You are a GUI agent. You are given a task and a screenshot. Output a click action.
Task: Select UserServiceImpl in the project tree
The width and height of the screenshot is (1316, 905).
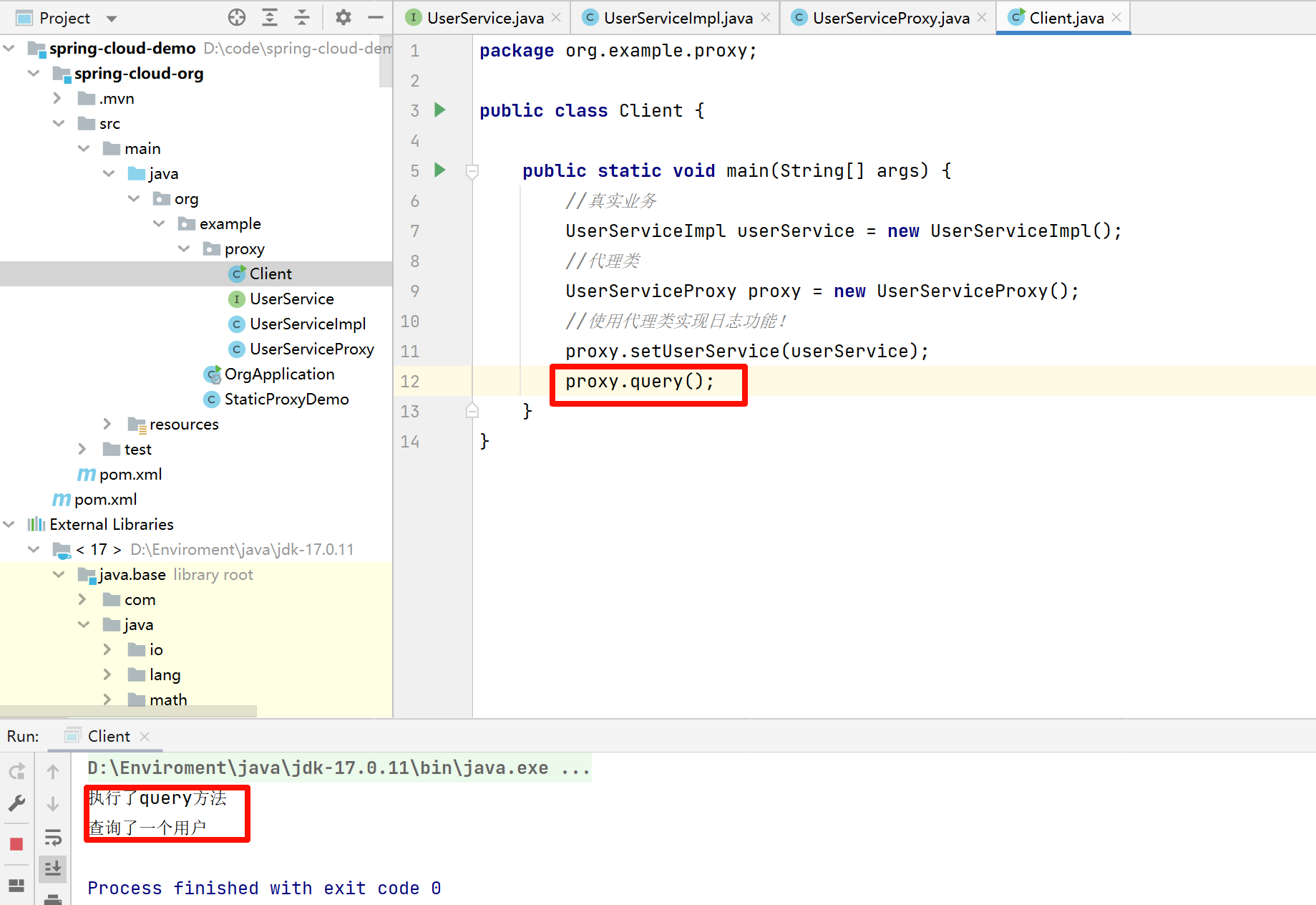[308, 324]
